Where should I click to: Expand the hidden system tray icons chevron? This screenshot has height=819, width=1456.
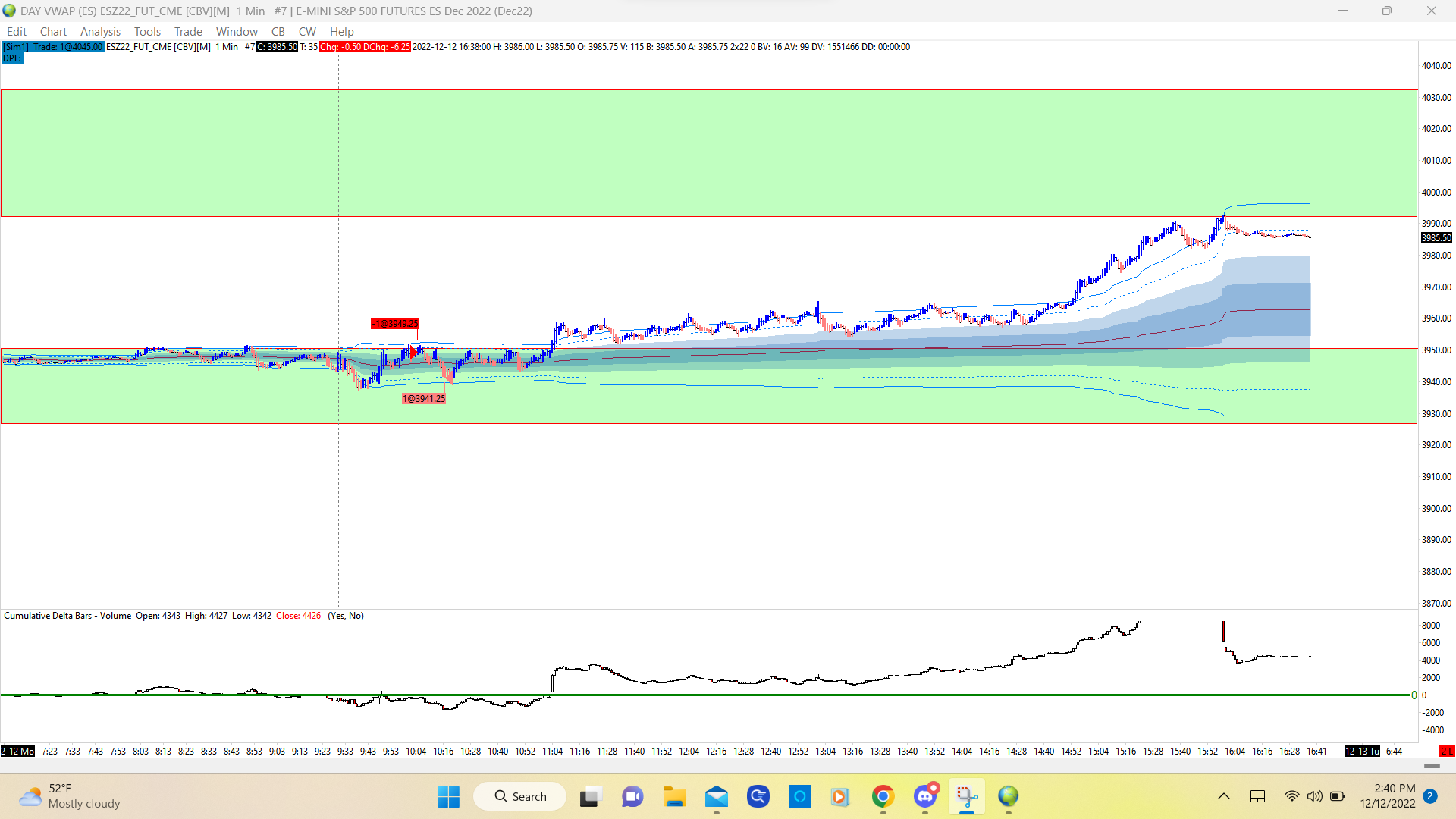pos(1223,796)
